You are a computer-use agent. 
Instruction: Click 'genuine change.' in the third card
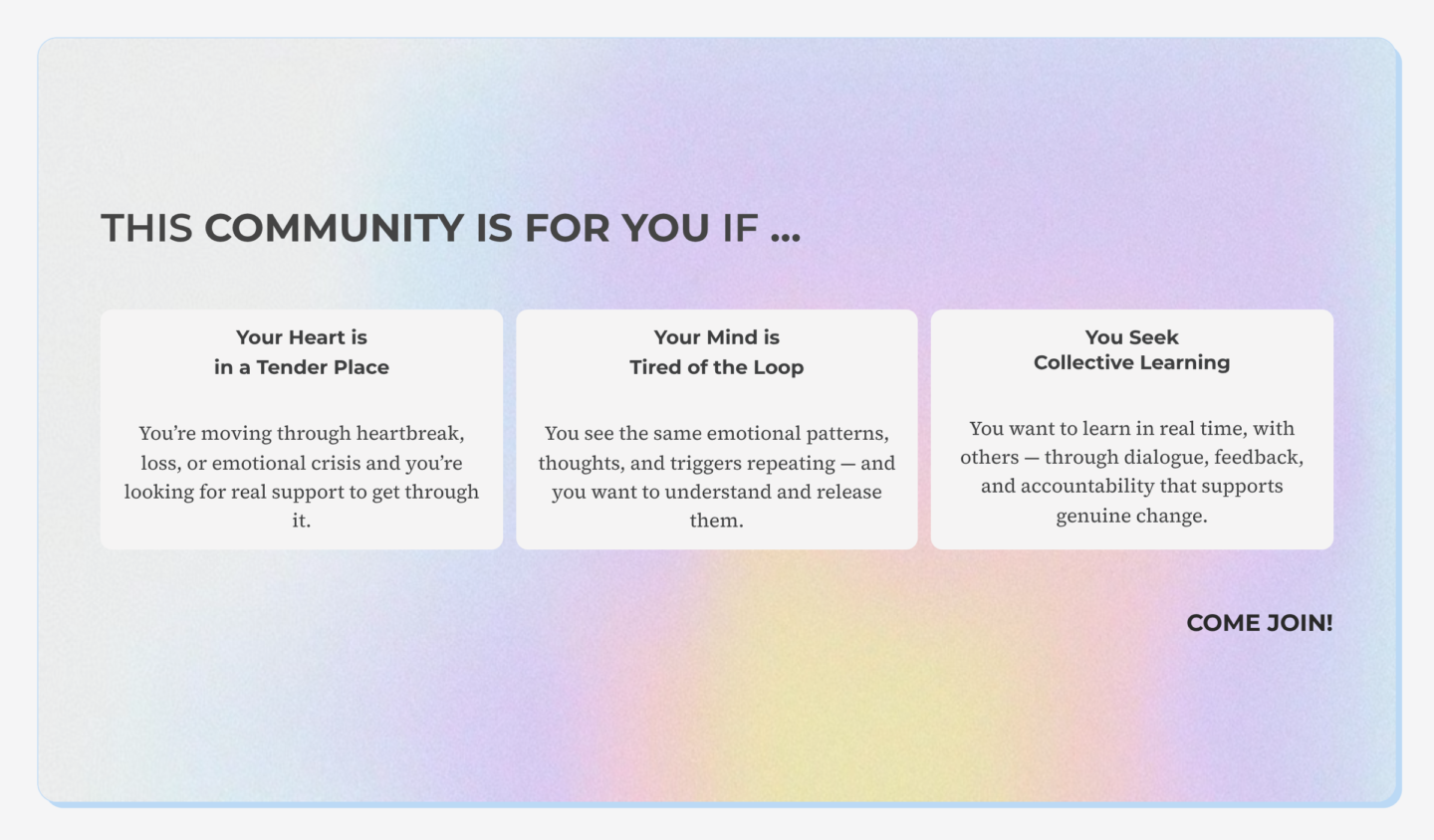(1131, 516)
